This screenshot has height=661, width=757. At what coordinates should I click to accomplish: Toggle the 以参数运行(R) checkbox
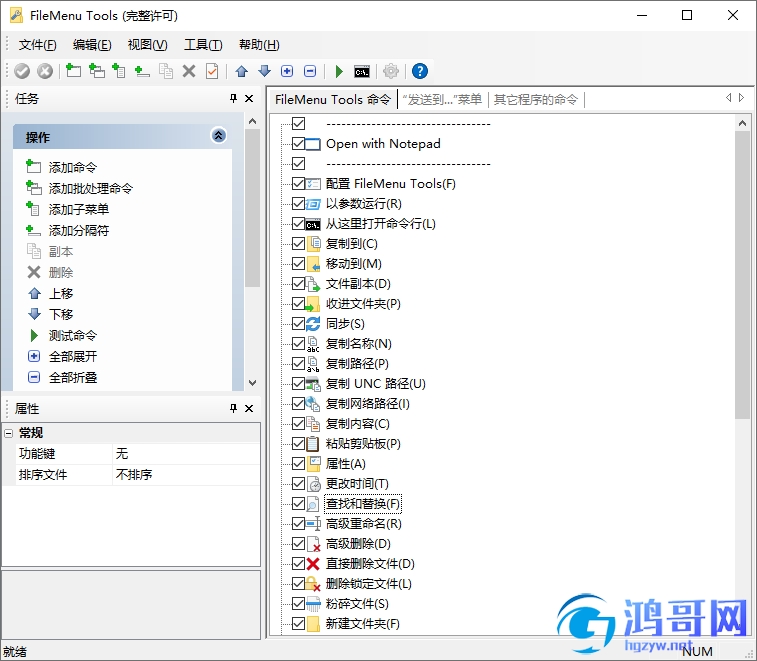click(x=298, y=203)
